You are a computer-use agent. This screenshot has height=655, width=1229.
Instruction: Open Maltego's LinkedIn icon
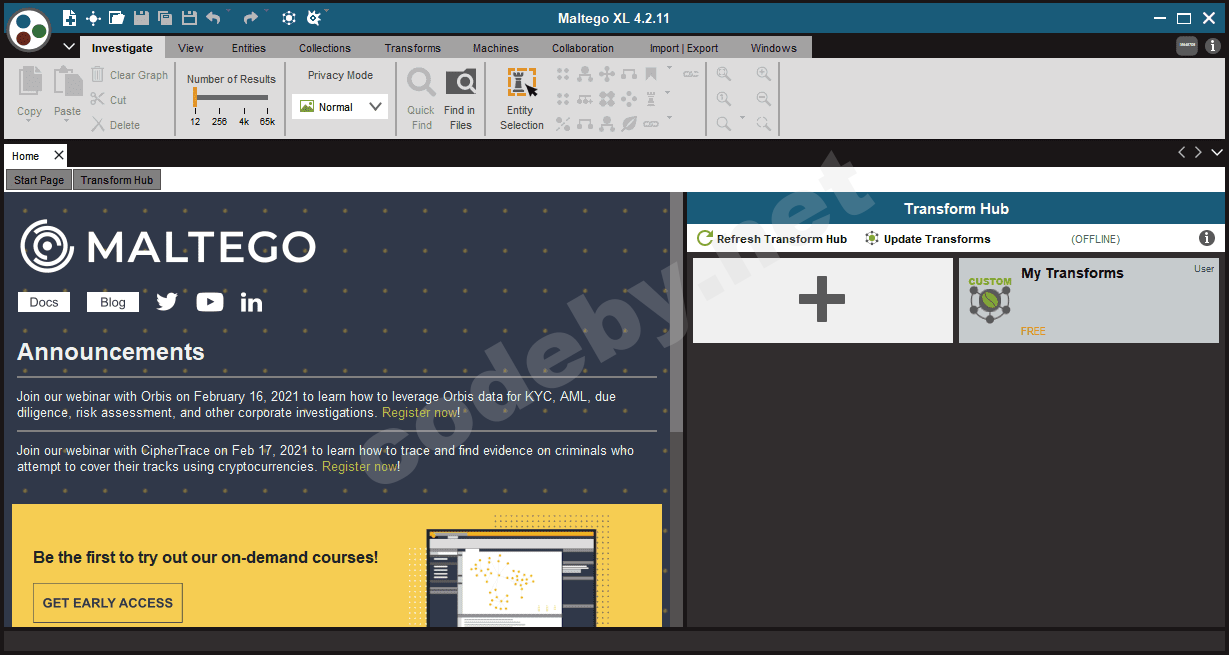252,302
